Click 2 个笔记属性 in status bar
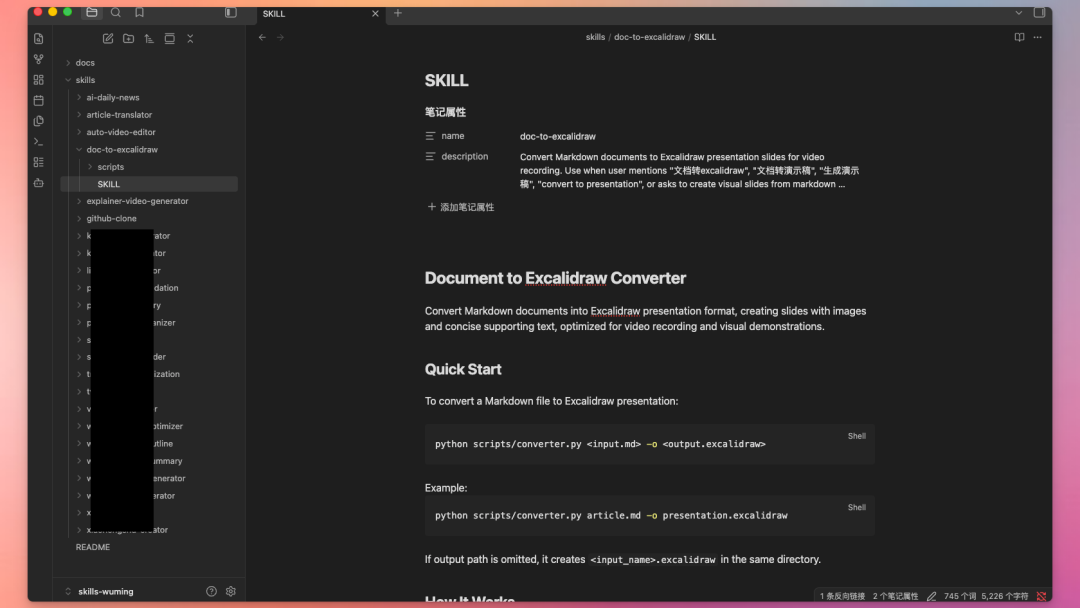The image size is (1080, 608). tap(895, 596)
